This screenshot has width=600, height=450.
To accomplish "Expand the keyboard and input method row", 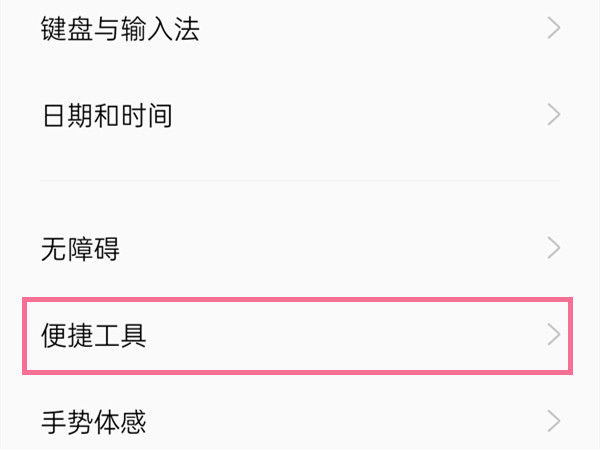I will [x=300, y=29].
